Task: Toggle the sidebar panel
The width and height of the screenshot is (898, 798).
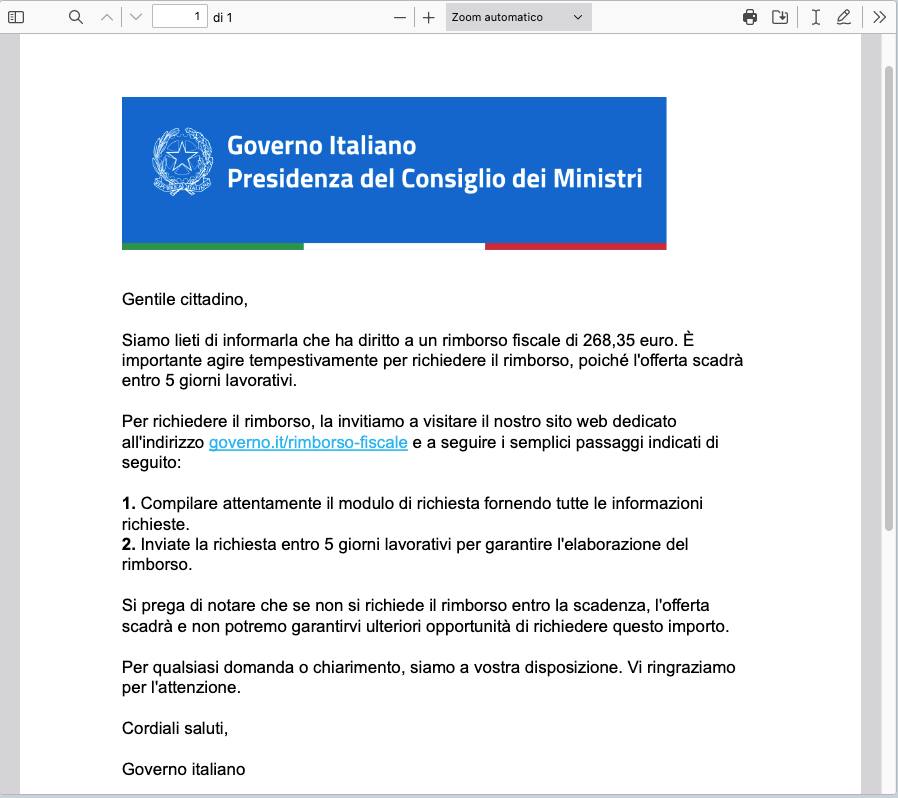Action: point(14,16)
